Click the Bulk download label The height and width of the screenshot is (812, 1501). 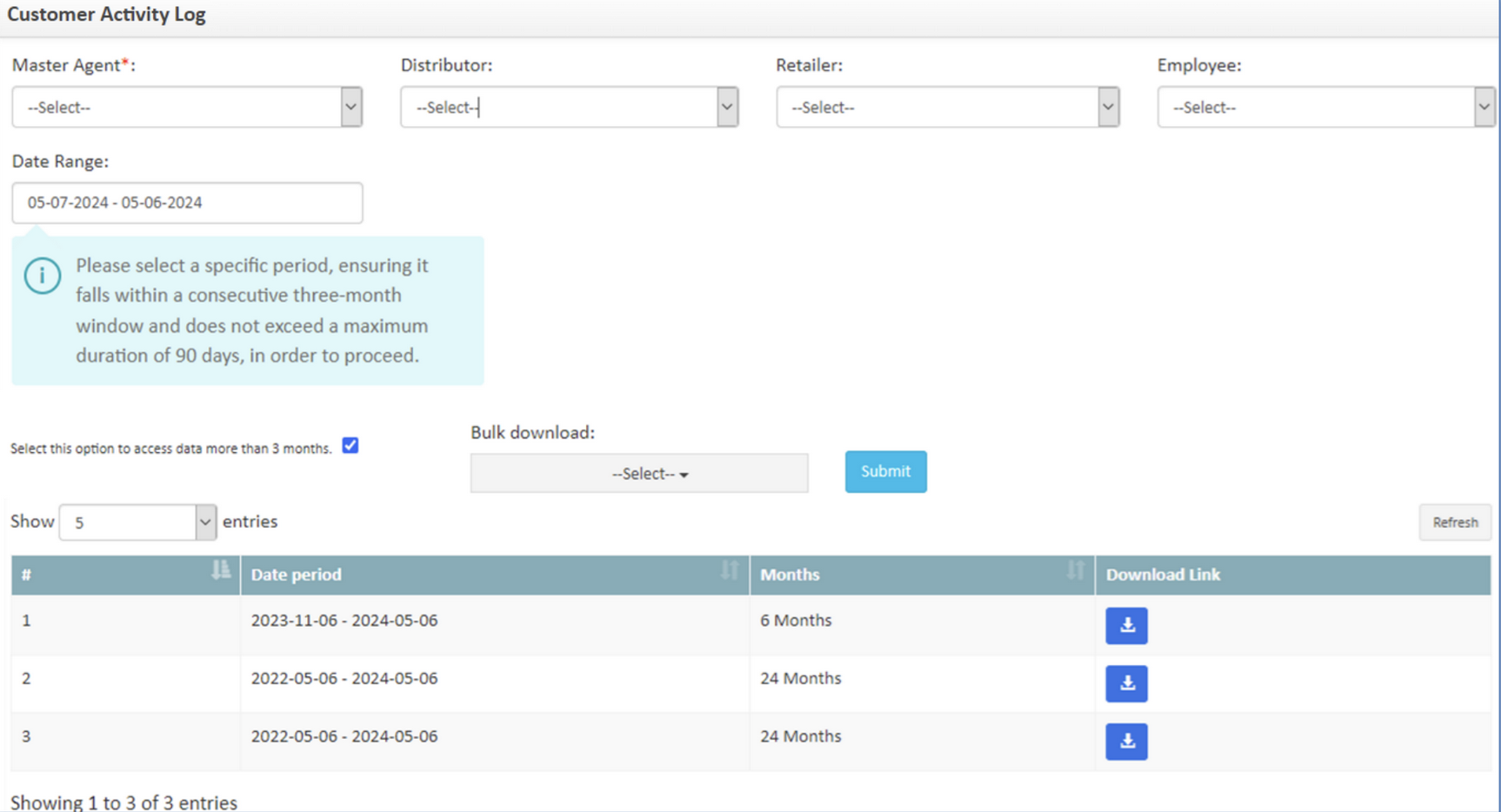tap(532, 432)
